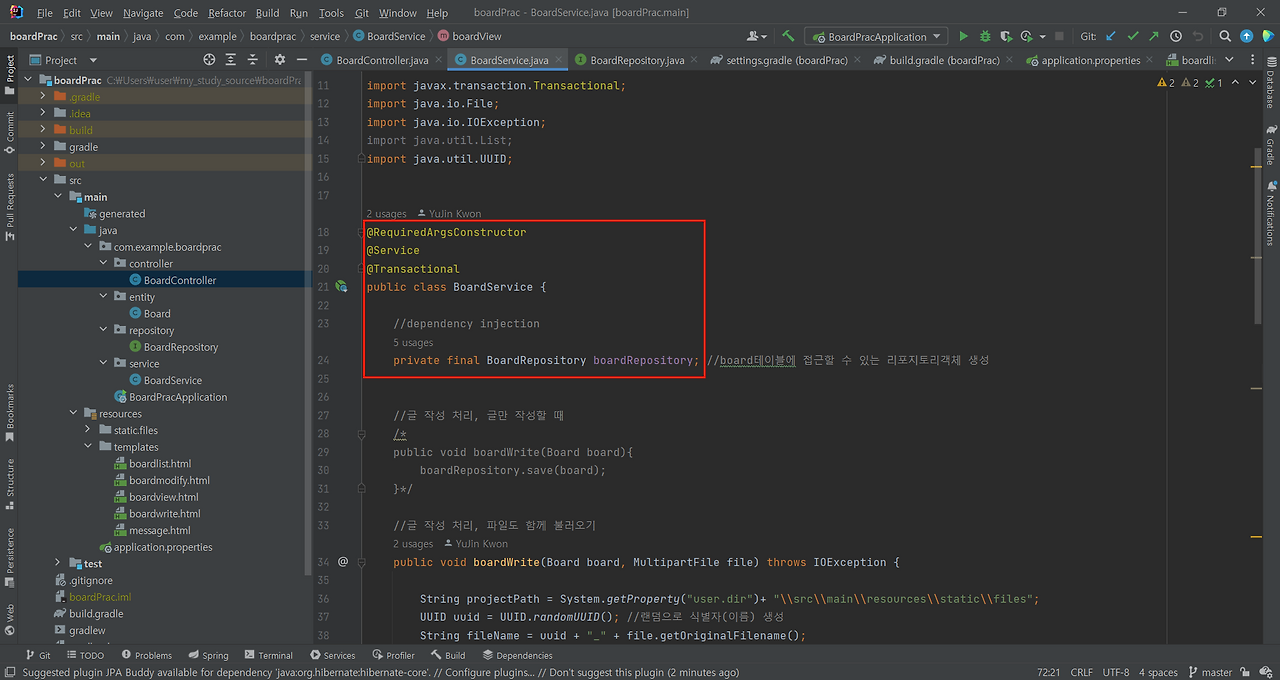Click the Configure plugins link in status bar
Screen dimensions: 1280x680
tap(481, 672)
